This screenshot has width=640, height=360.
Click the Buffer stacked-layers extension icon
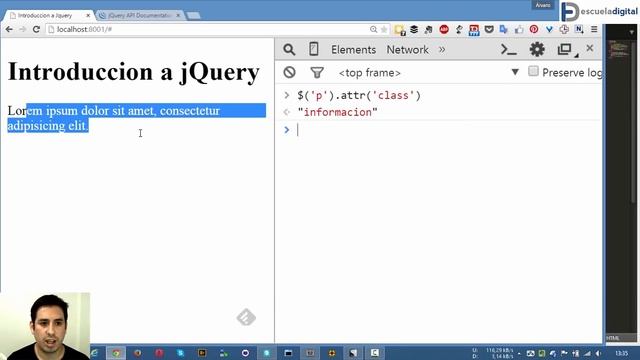coord(414,29)
